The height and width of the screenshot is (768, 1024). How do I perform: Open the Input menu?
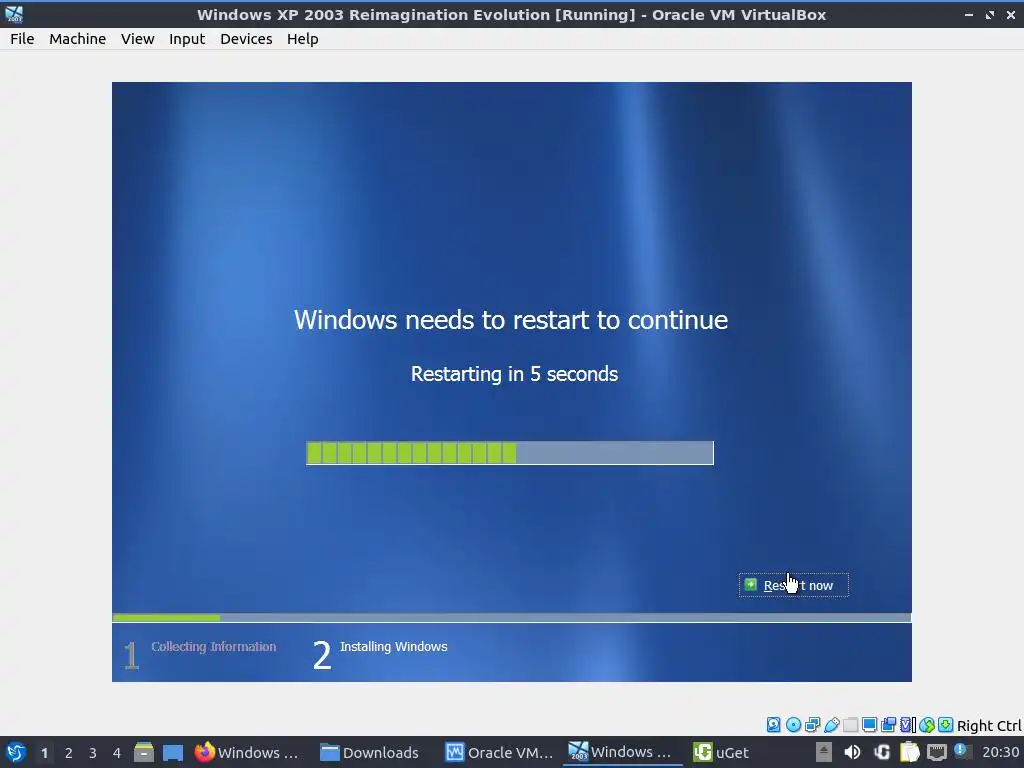pyautogui.click(x=187, y=39)
